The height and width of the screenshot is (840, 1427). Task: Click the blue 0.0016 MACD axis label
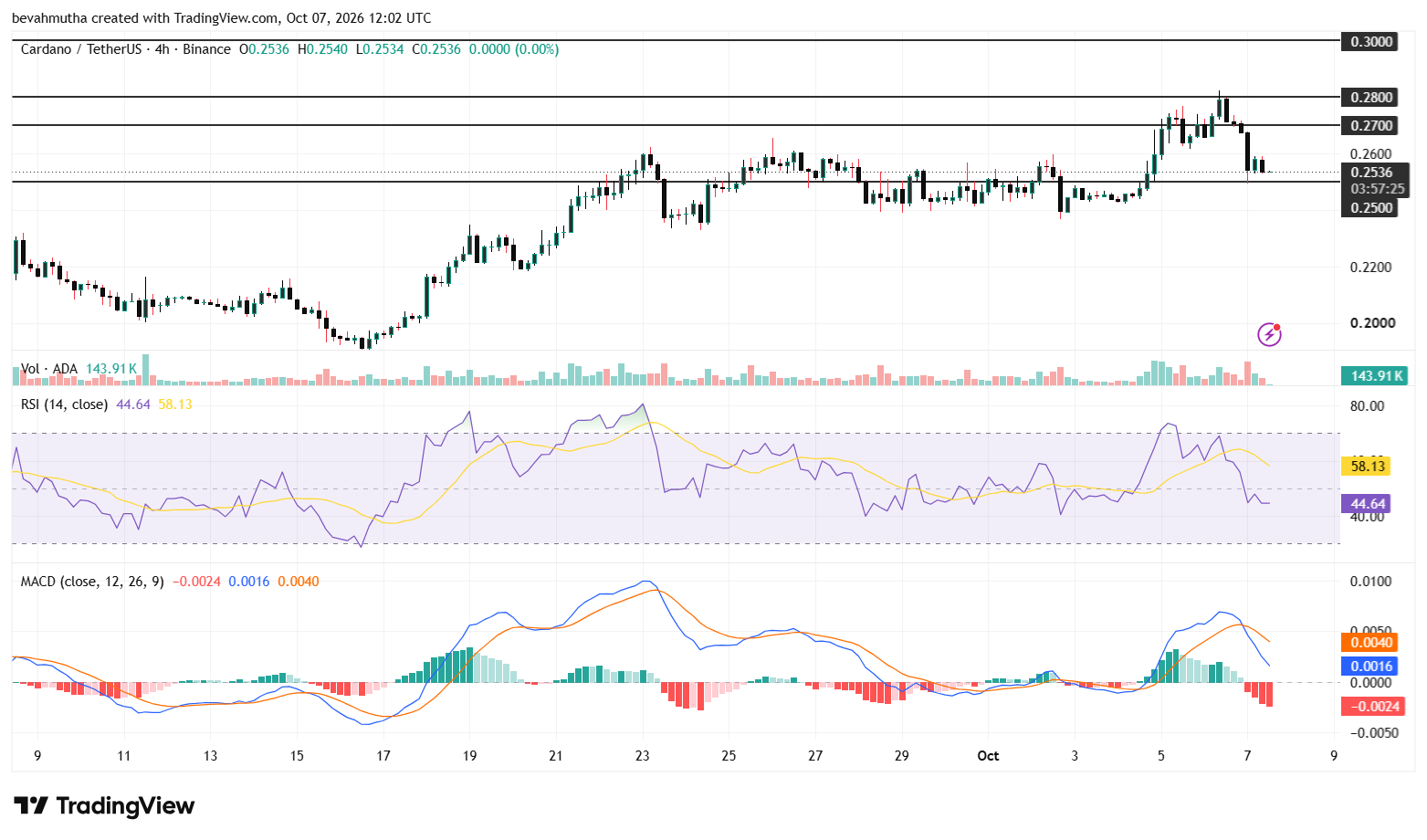point(1369,666)
